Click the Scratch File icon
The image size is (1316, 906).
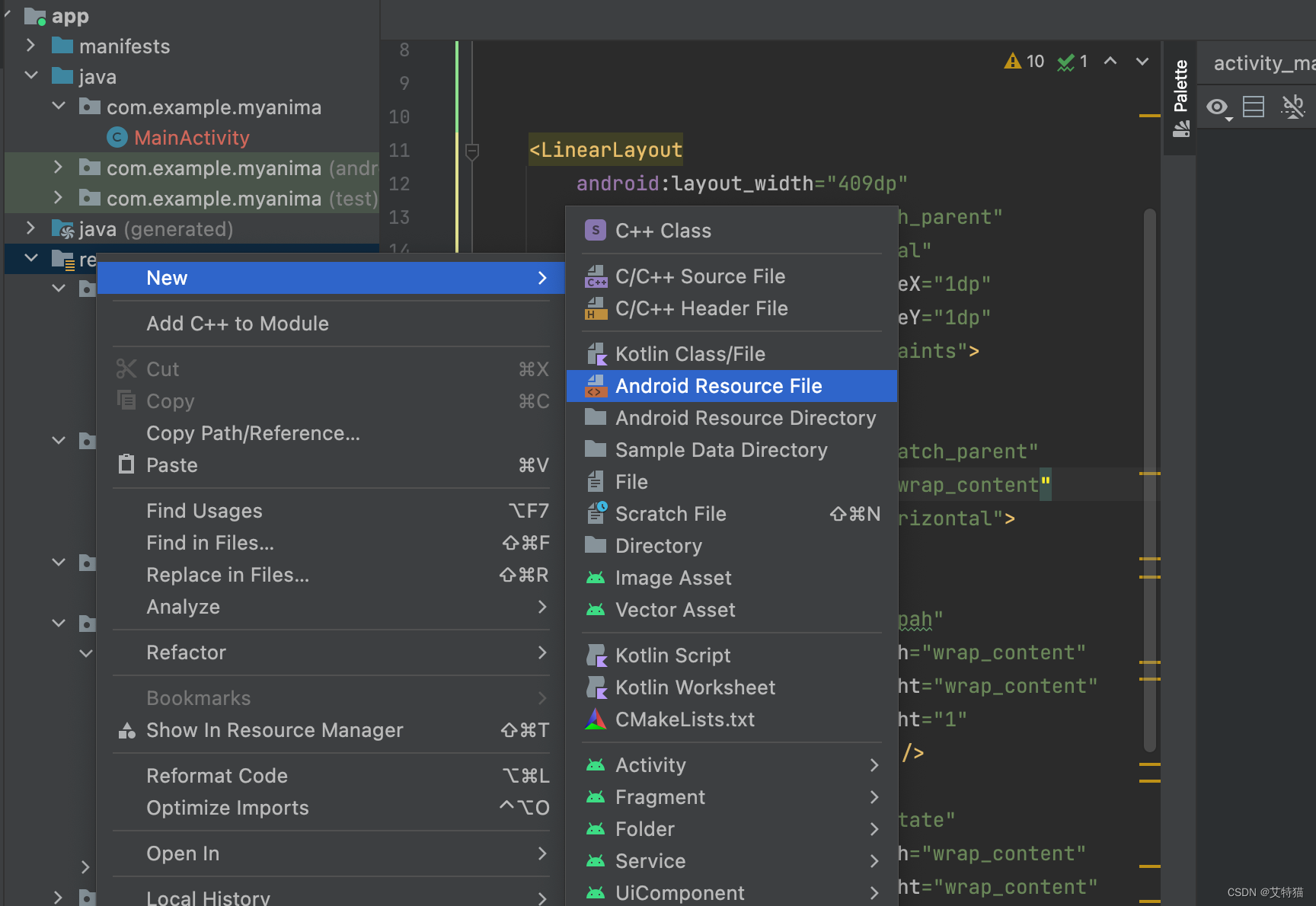click(x=596, y=514)
